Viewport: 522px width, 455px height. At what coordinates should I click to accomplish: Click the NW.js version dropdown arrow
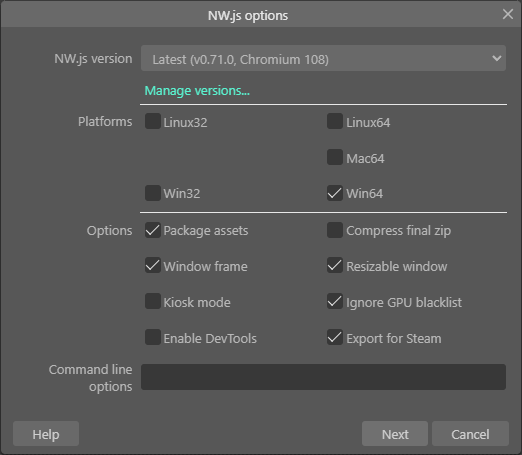coord(496,58)
